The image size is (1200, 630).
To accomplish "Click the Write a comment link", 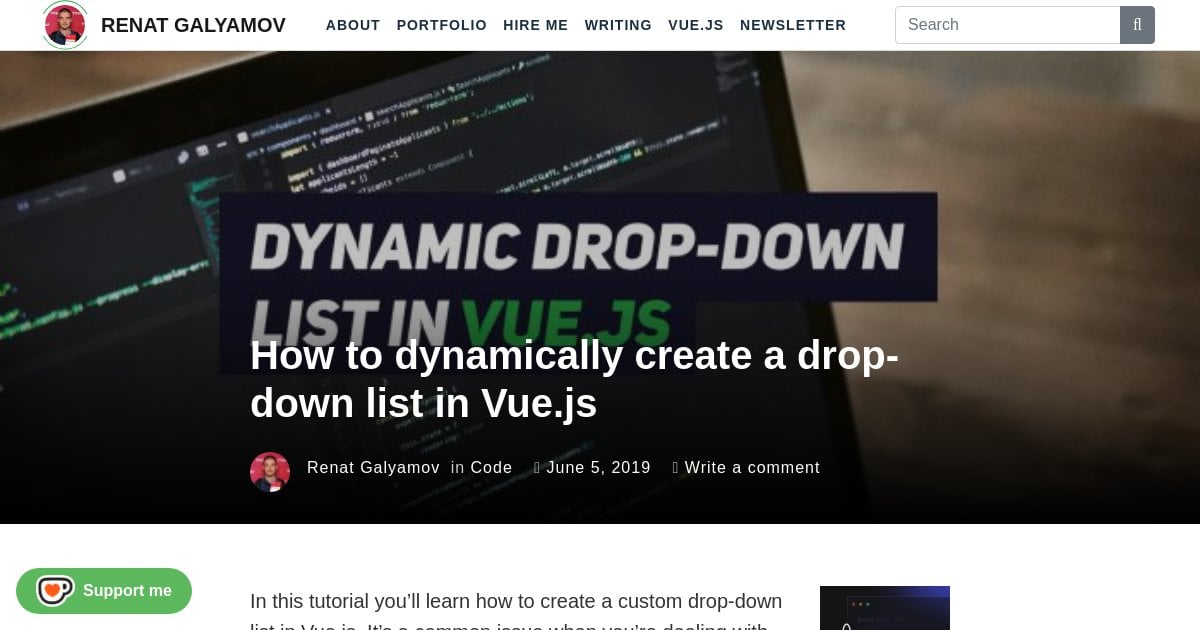I will coord(752,468).
